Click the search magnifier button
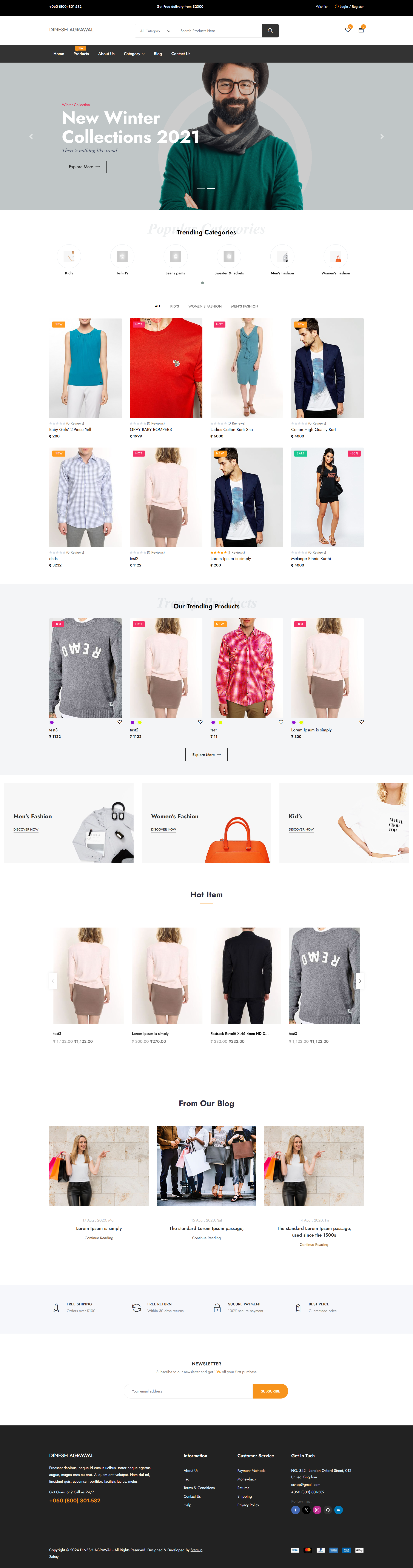 tap(270, 31)
